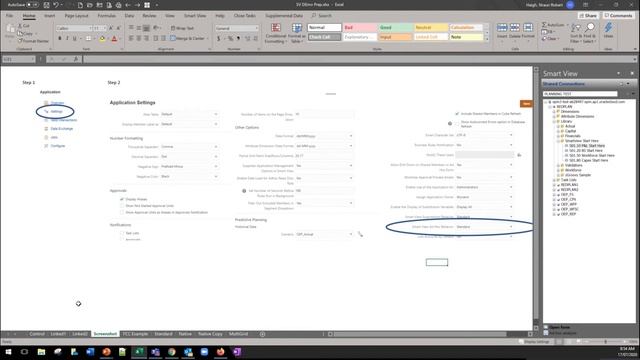
Task: Open the File tab
Action: tap(9, 16)
